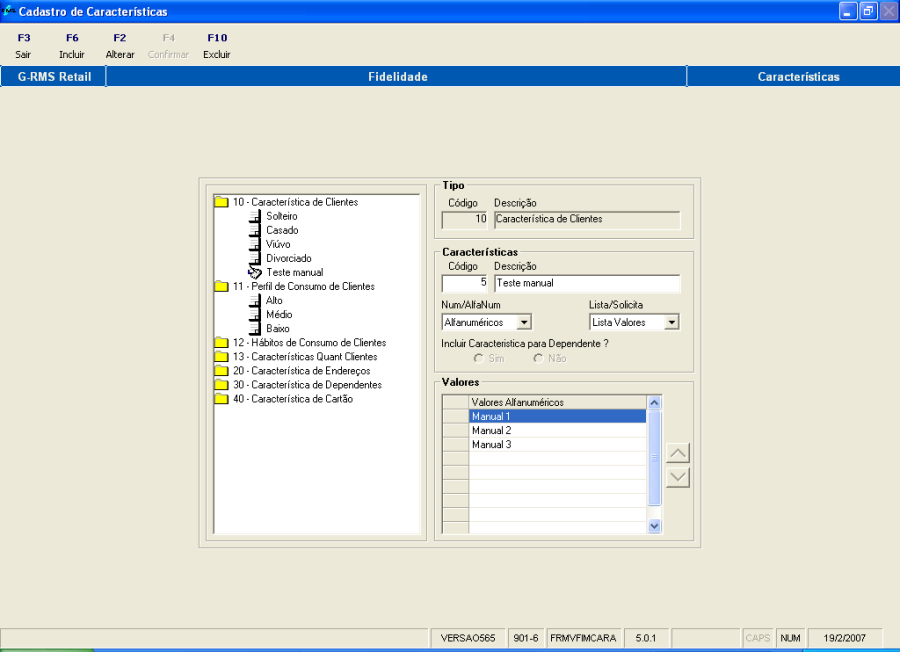The height and width of the screenshot is (652, 900).
Task: Select the Teste manual tree entry
Action: (x=294, y=273)
